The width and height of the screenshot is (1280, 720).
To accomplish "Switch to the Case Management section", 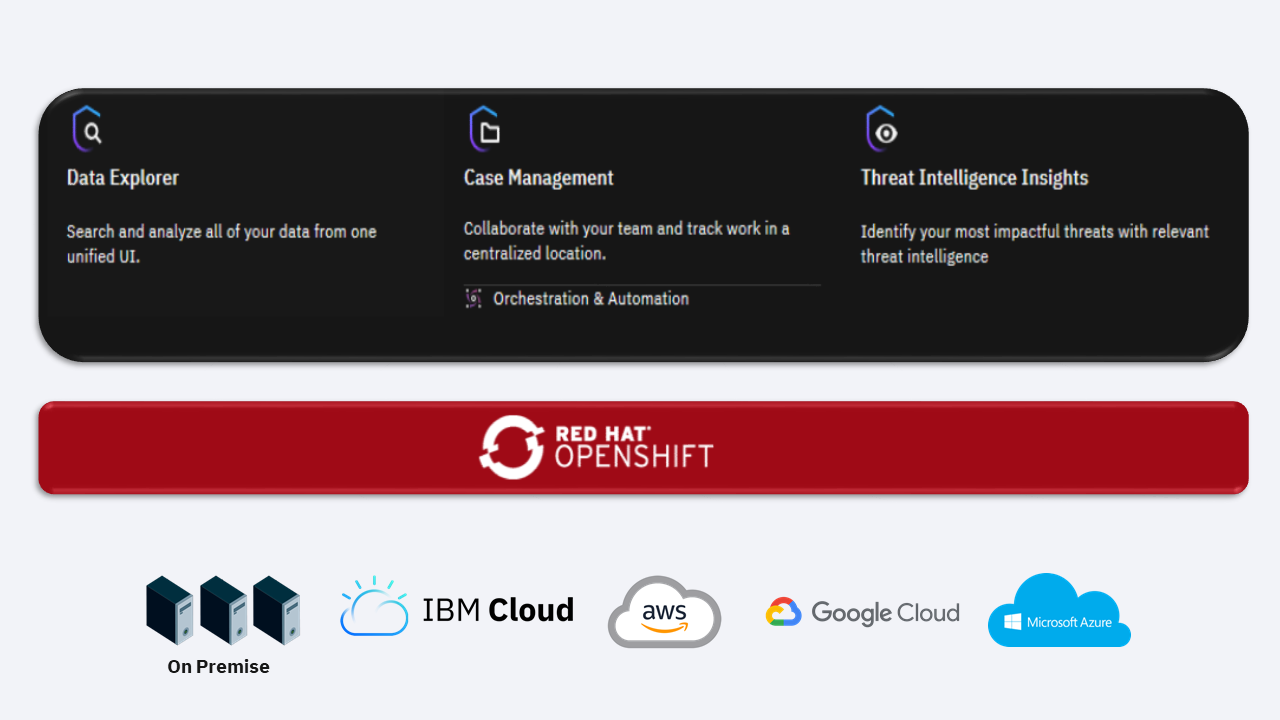I will coord(538,177).
